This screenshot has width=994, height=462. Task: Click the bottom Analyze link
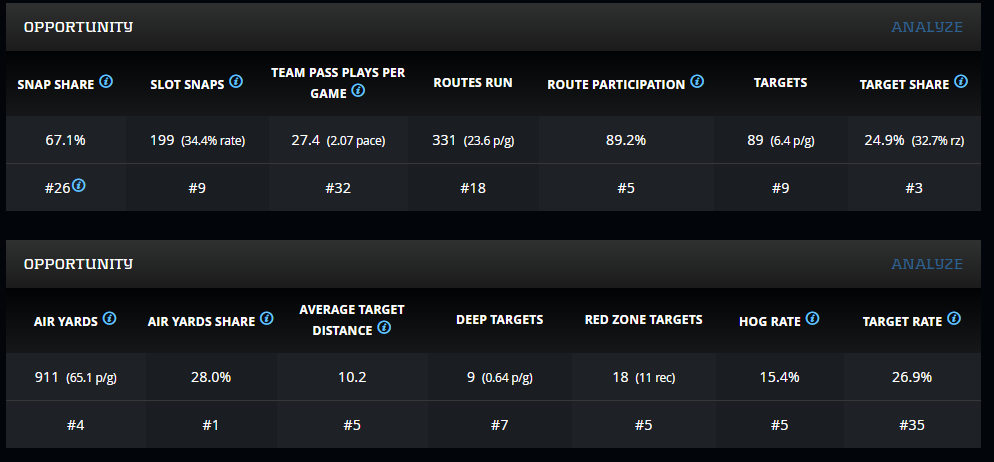927,264
